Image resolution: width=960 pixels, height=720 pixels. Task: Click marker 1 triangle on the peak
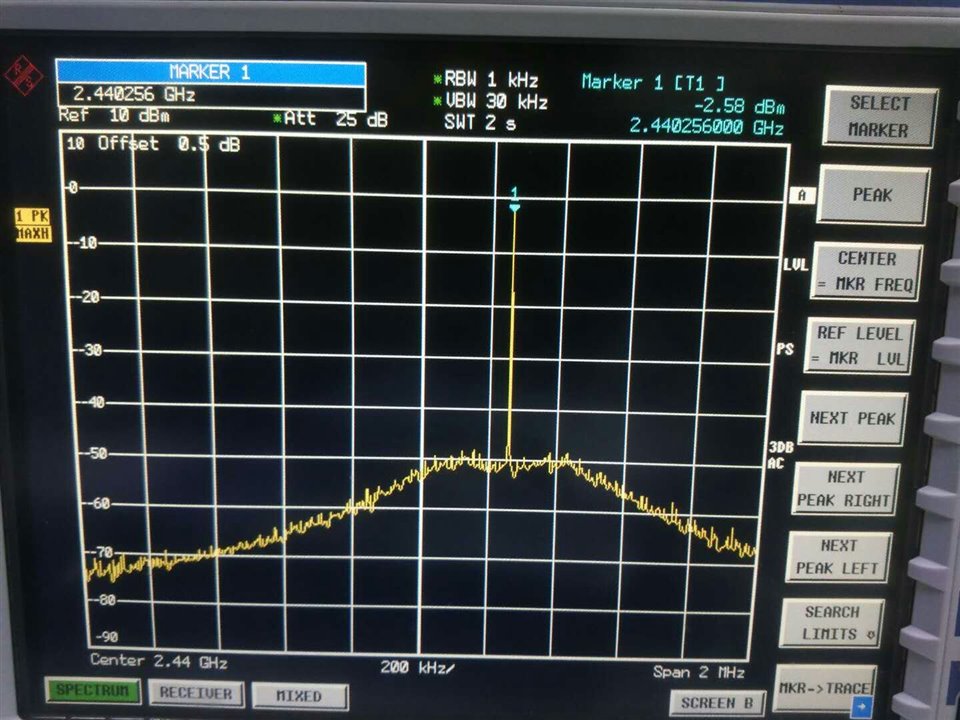514,208
